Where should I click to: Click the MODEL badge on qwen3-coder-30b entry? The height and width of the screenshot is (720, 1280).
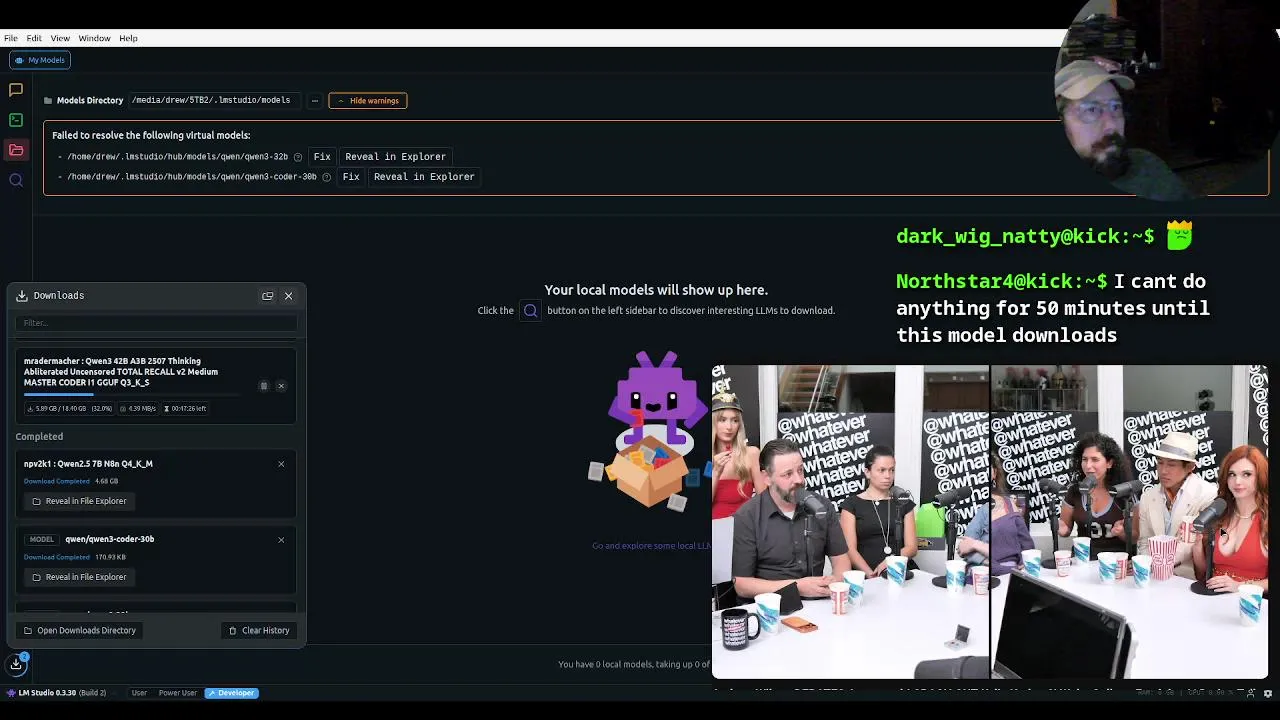(41, 540)
